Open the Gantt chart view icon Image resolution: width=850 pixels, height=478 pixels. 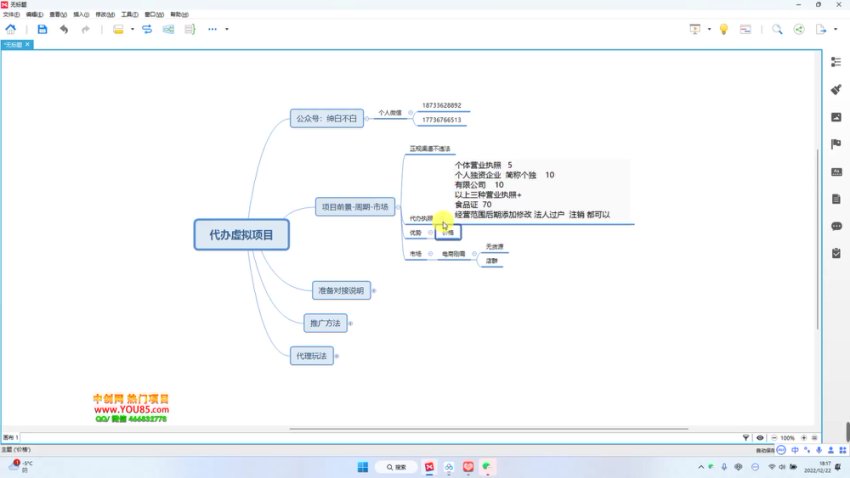coord(745,29)
